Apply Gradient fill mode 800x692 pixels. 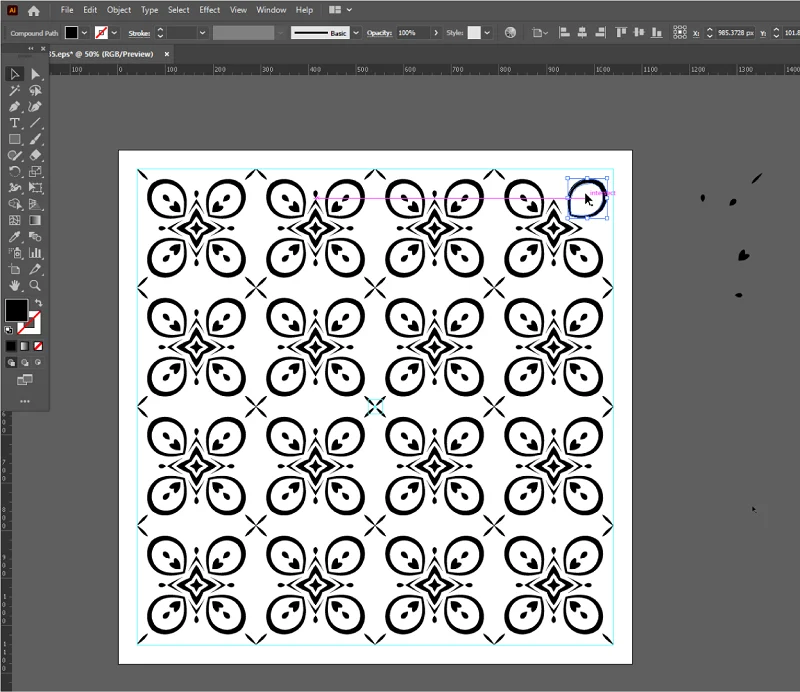click(x=24, y=346)
